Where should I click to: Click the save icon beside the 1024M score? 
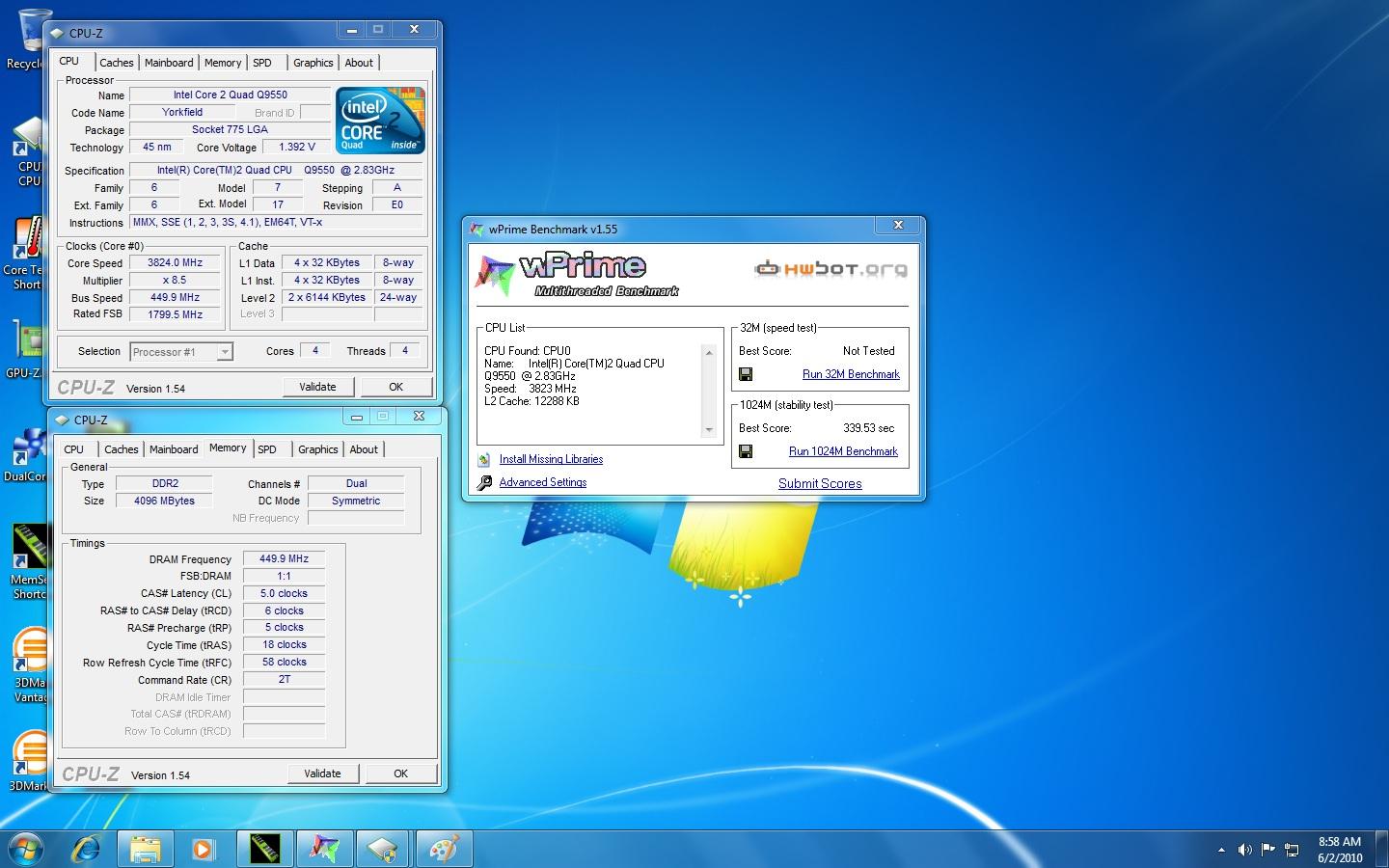pyautogui.click(x=745, y=451)
